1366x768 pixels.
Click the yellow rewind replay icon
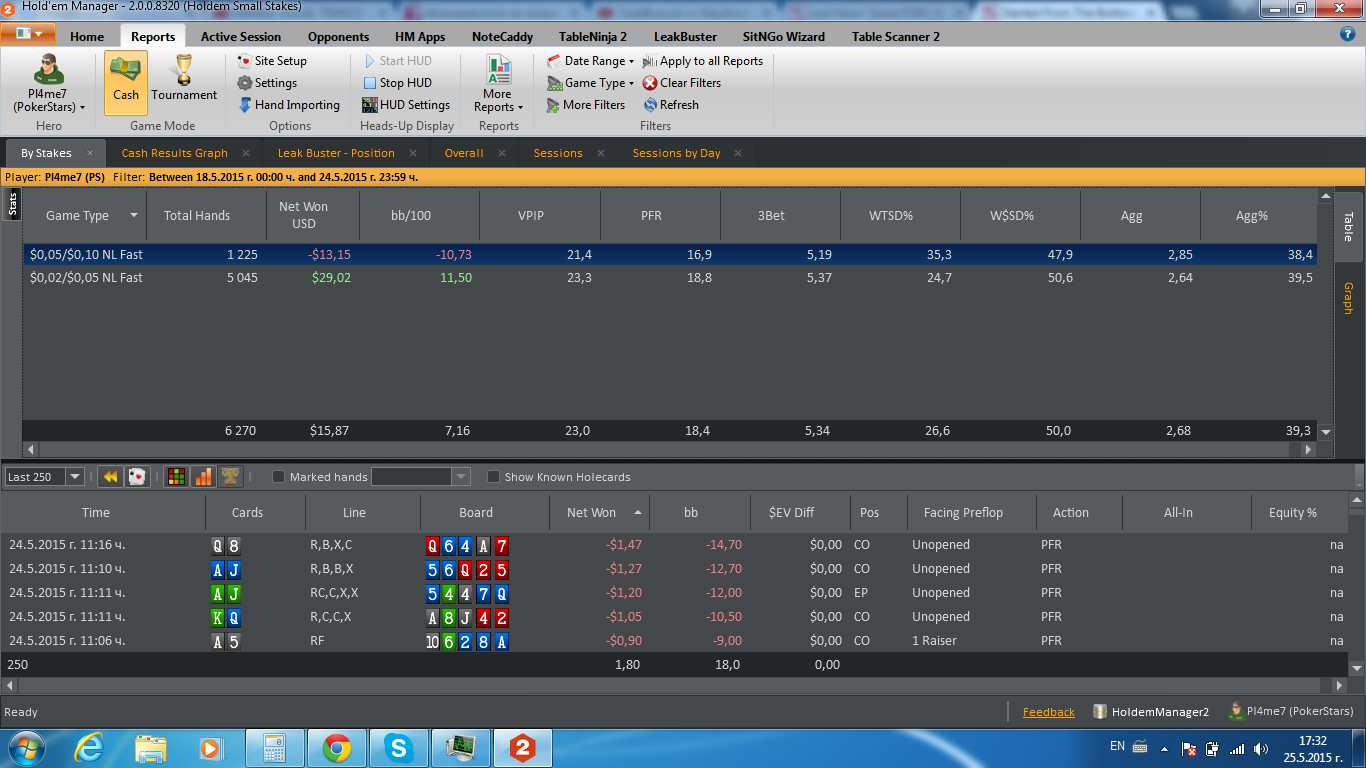[x=110, y=477]
